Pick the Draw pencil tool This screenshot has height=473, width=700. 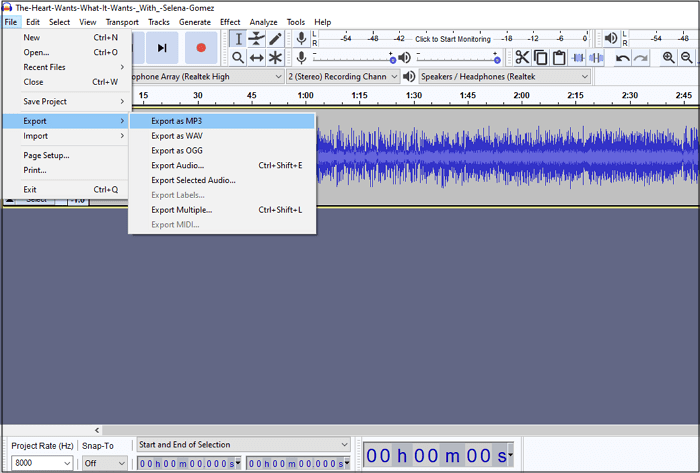[x=275, y=39]
